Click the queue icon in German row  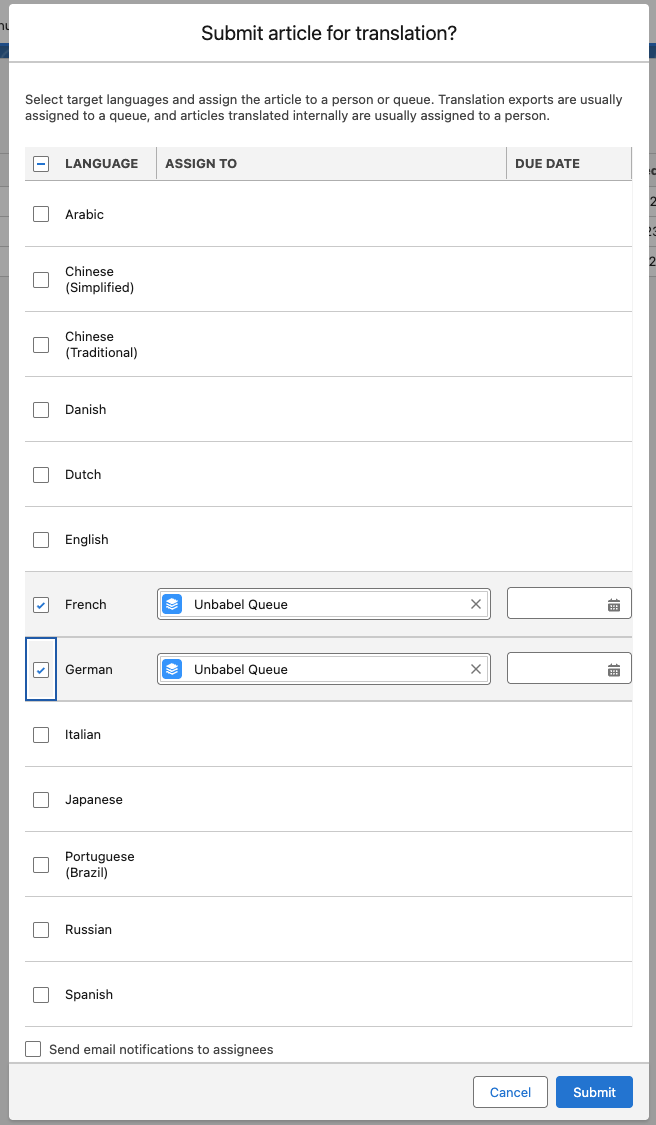[x=172, y=669]
